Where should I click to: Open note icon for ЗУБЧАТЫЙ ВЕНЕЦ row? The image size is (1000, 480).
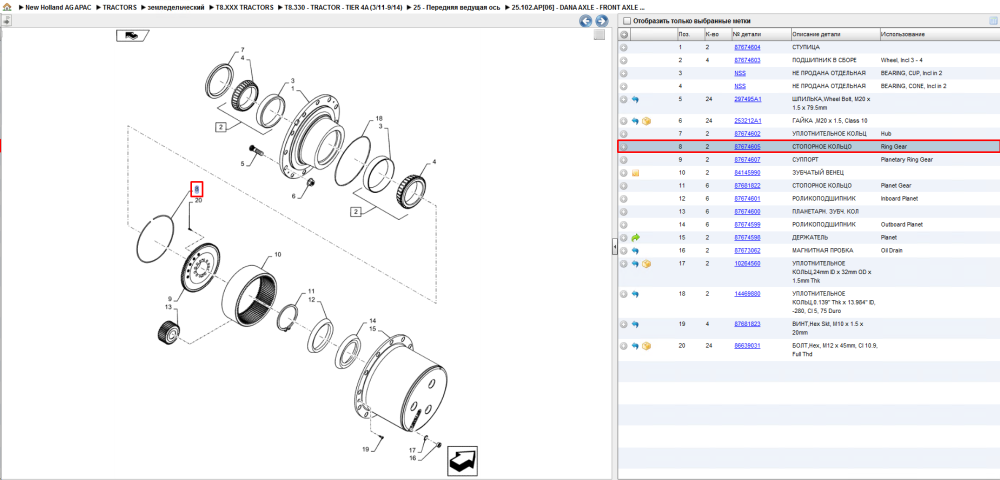point(635,173)
